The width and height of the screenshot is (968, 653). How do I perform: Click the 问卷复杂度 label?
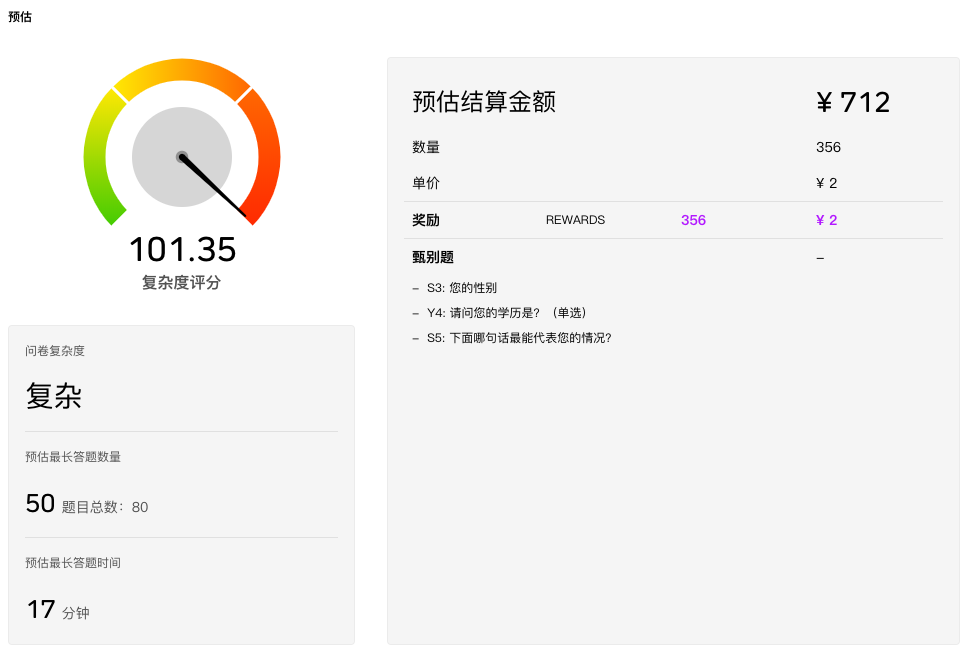tap(55, 351)
